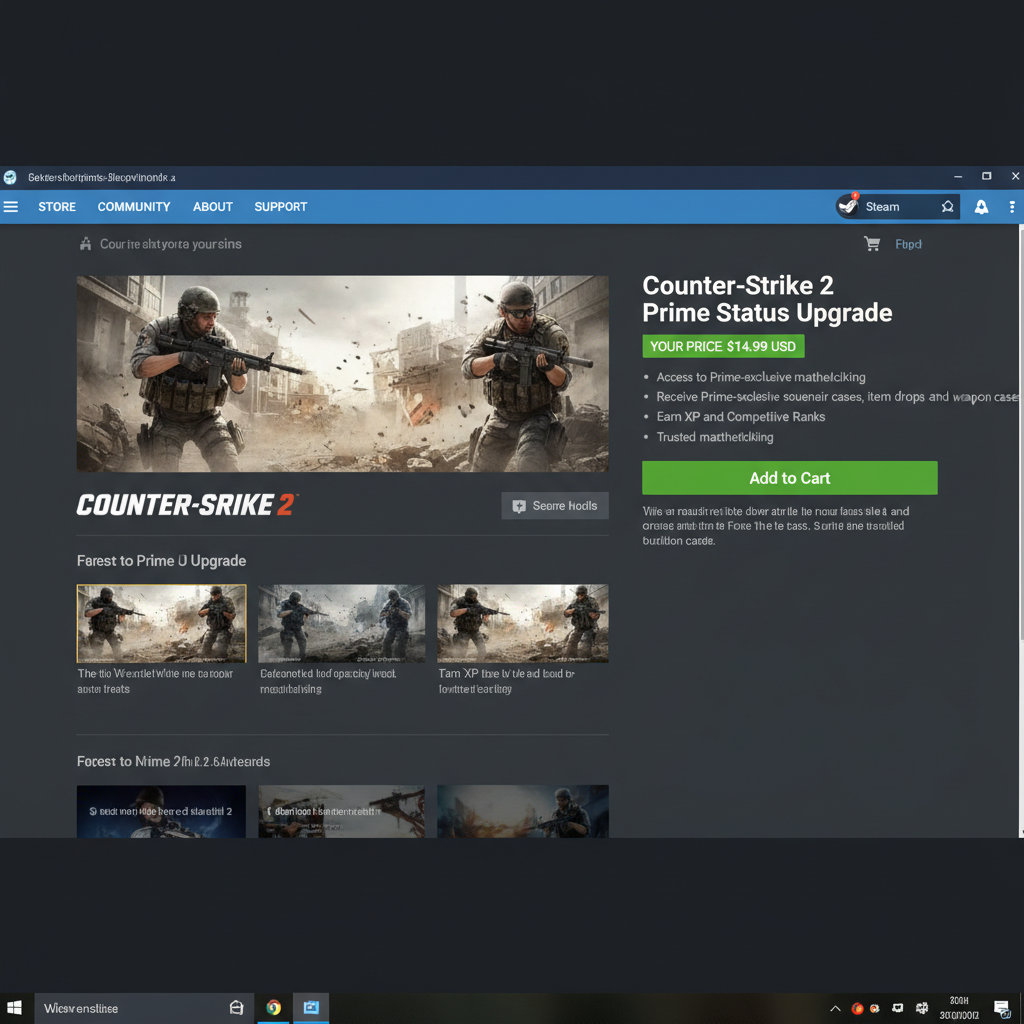Click 'Earn XP and Competitive Ranks' bullet

coord(741,417)
